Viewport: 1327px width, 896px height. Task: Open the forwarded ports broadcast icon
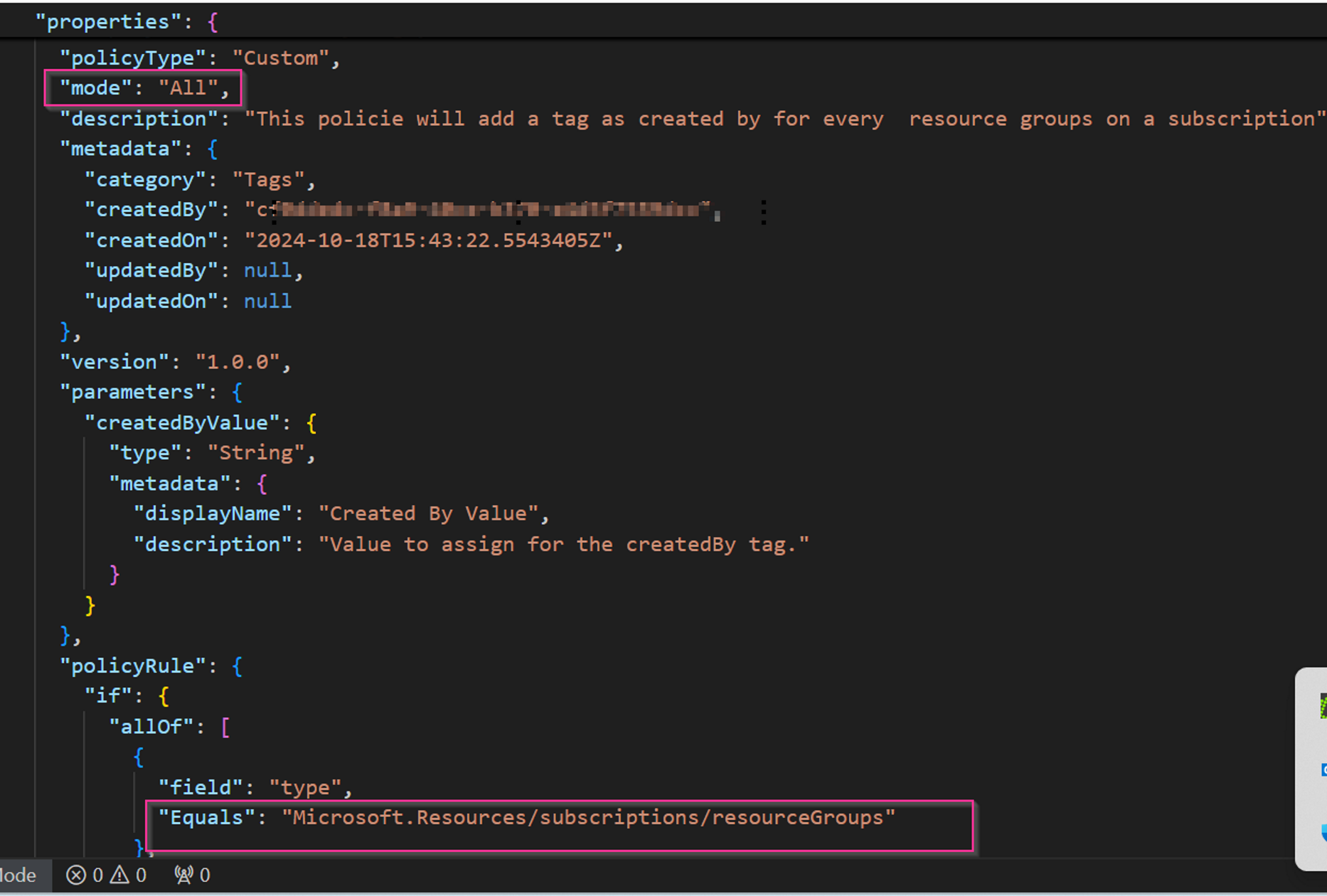[x=184, y=875]
